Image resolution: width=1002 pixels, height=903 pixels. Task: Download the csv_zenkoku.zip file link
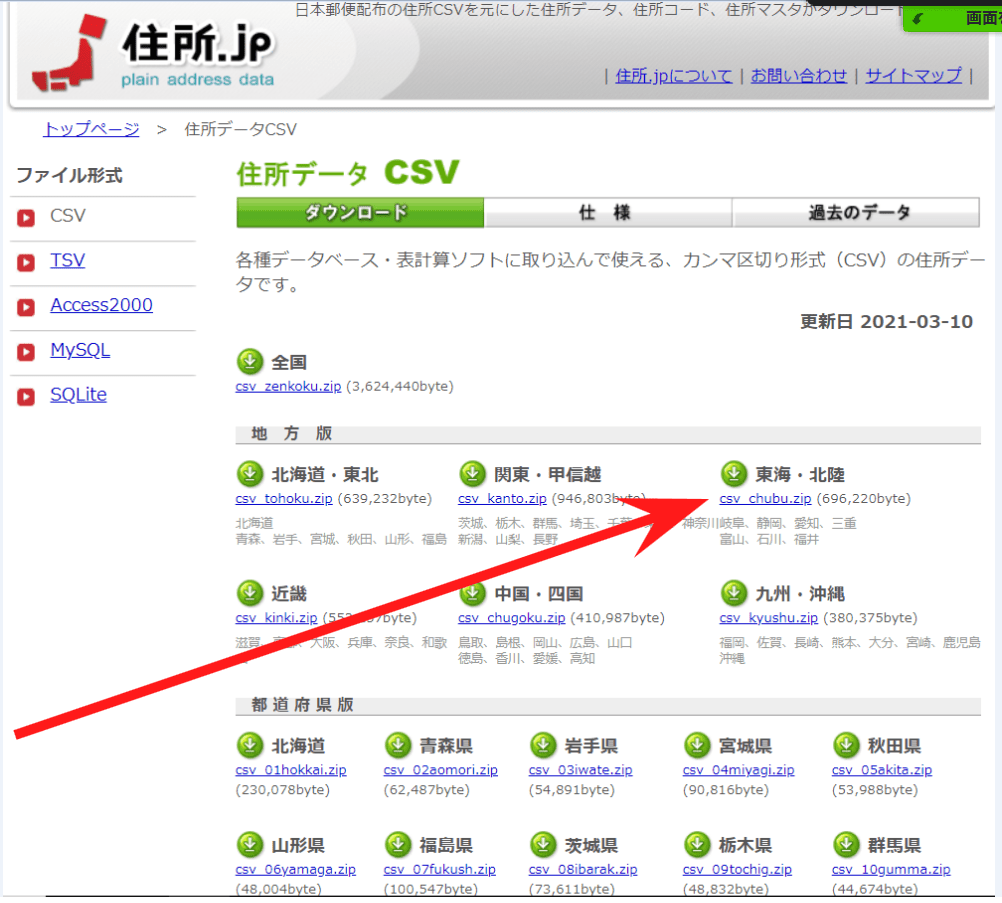(288, 386)
